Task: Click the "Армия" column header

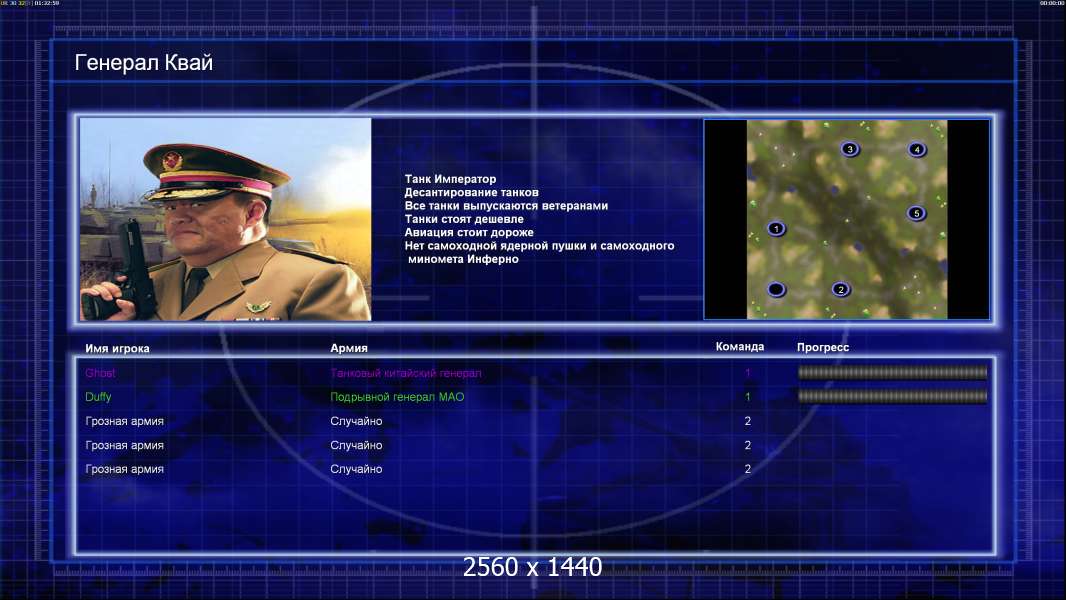Action: [x=349, y=348]
